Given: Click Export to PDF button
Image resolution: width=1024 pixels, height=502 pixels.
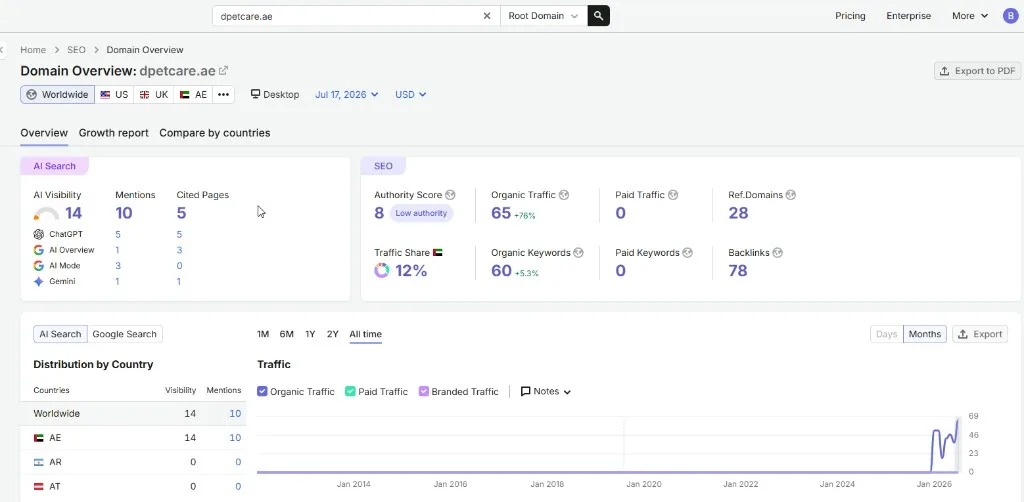Looking at the screenshot, I should click(978, 71).
